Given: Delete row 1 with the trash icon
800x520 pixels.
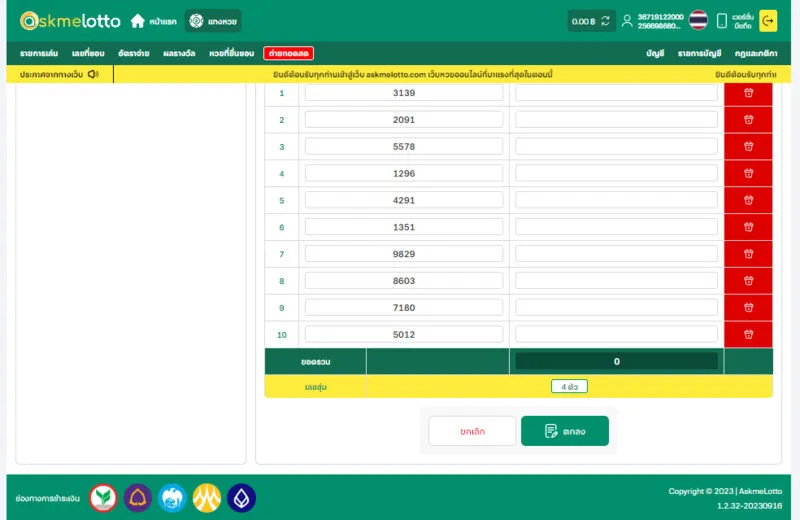Looking at the screenshot, I should tap(748, 93).
